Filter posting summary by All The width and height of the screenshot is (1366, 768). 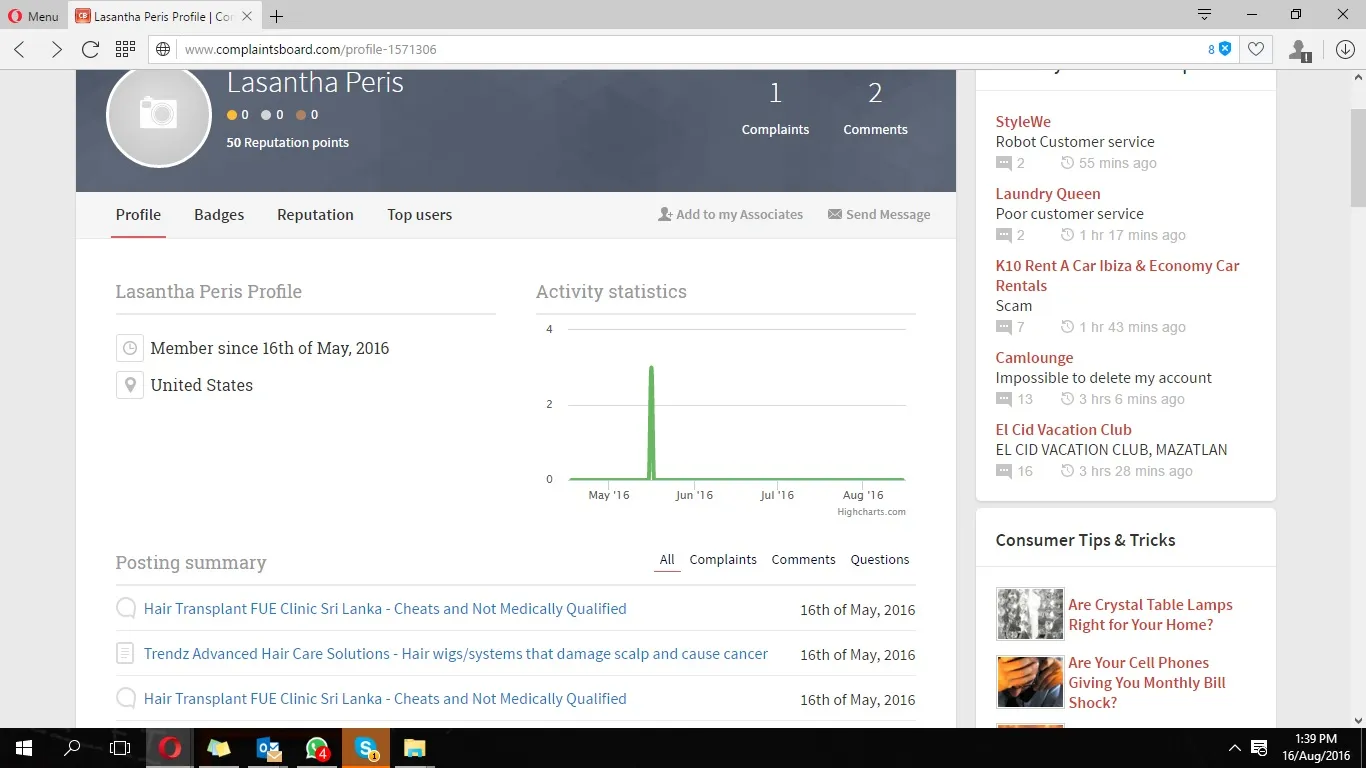click(667, 560)
